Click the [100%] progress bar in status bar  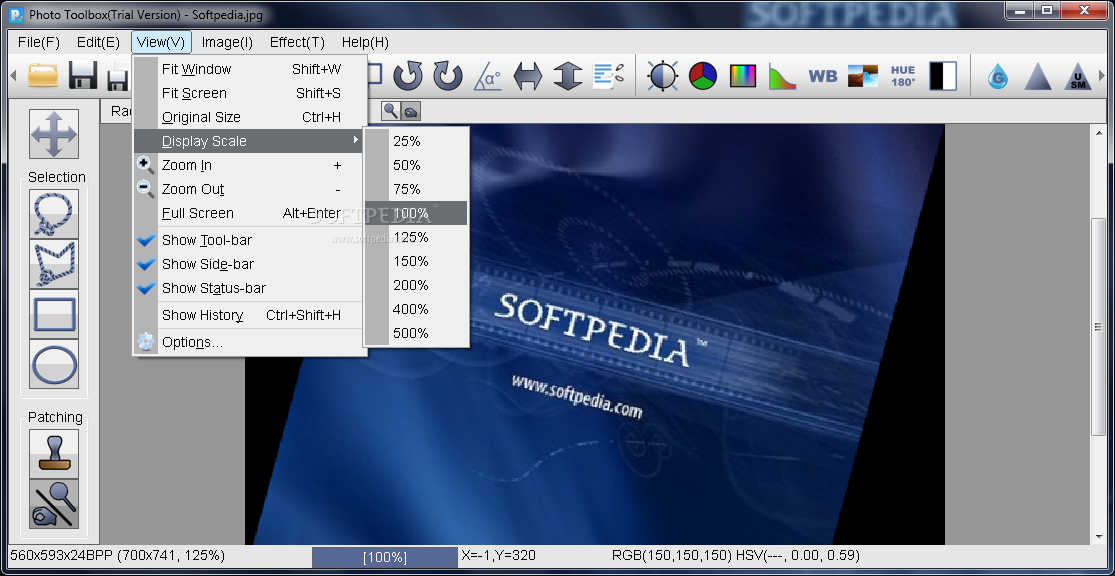[385, 557]
